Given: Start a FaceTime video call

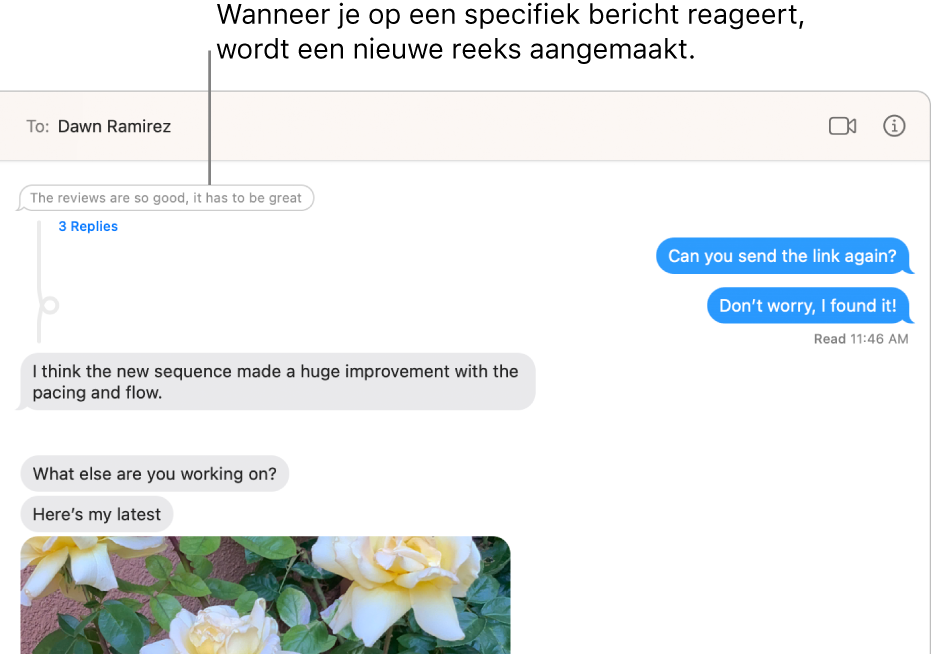Looking at the screenshot, I should [842, 126].
